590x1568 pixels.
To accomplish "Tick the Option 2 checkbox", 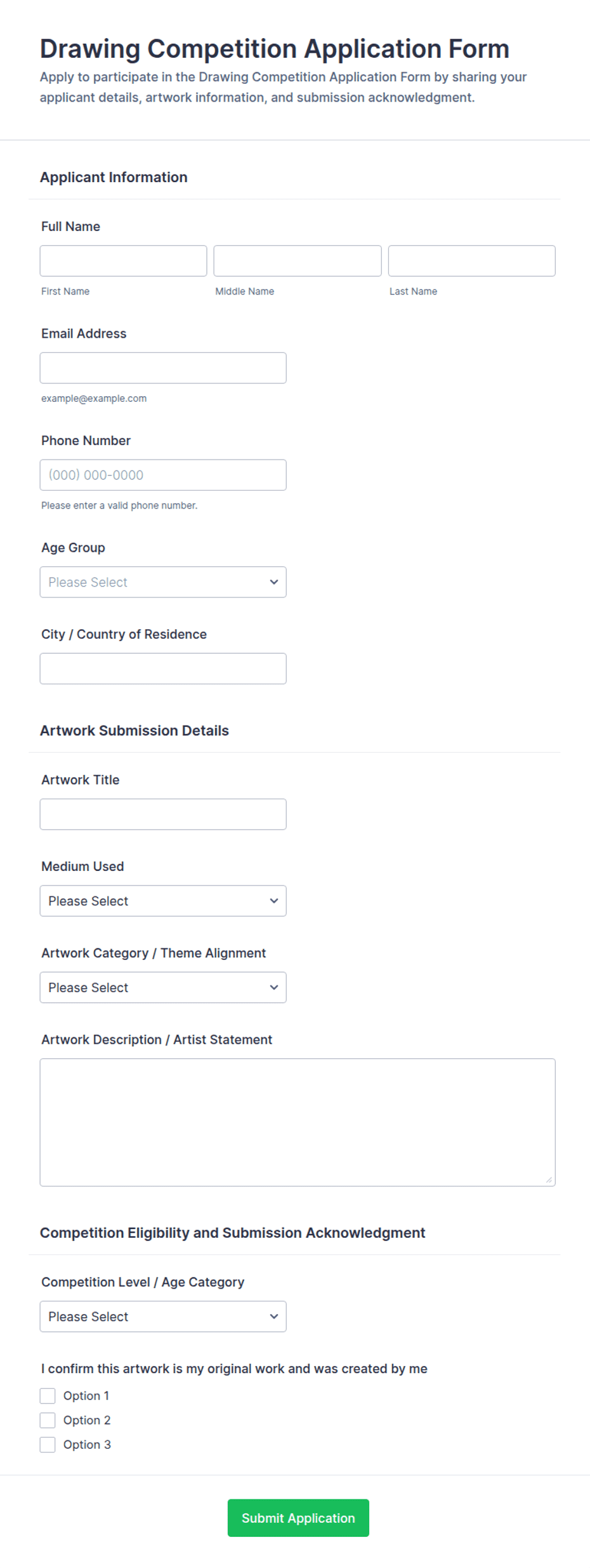I will (48, 1420).
